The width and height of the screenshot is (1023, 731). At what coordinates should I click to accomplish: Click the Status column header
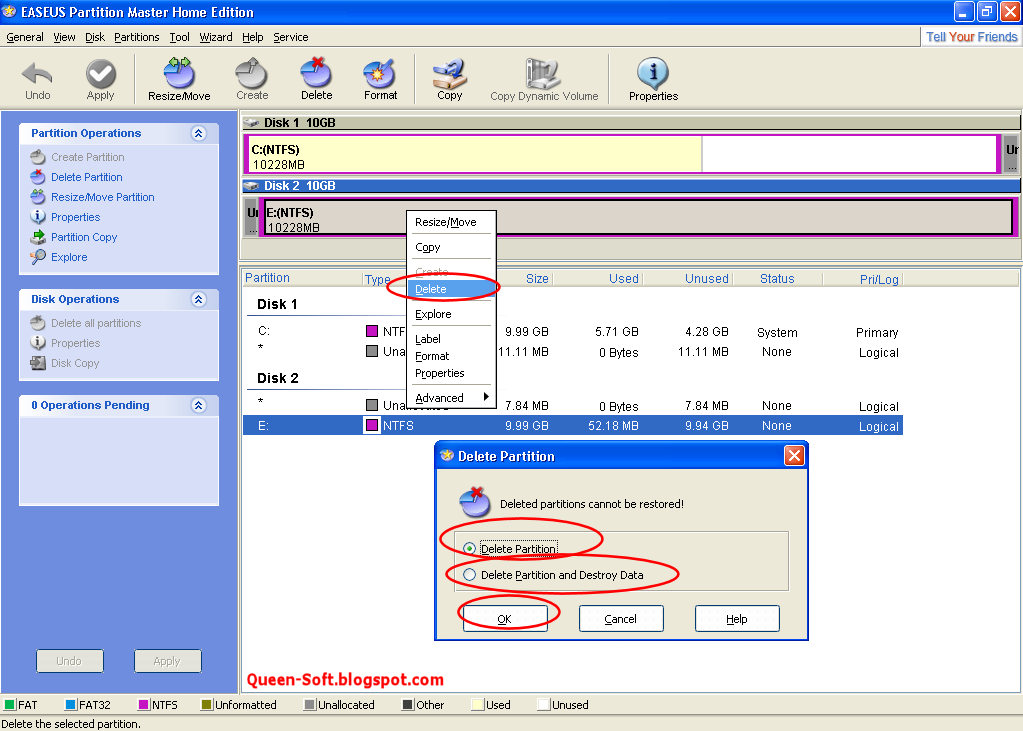click(777, 279)
